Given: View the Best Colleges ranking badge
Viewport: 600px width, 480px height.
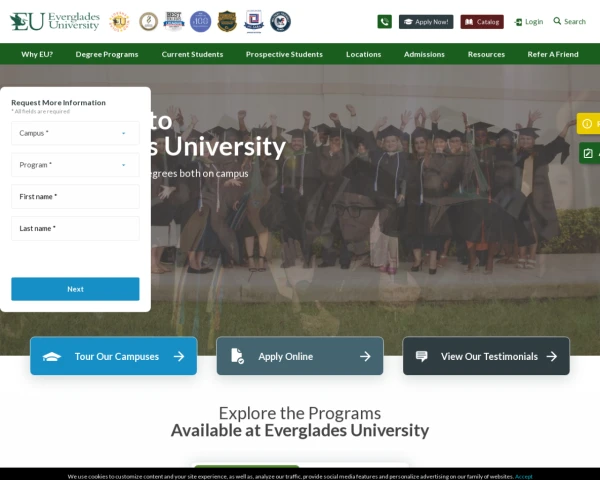Looking at the screenshot, I should click(x=174, y=21).
